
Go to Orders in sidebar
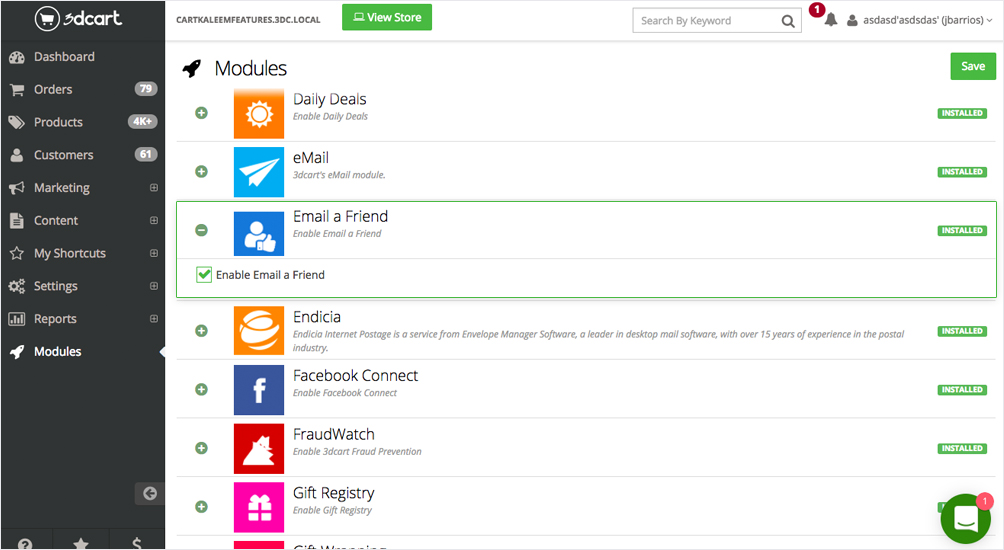click(x=53, y=90)
